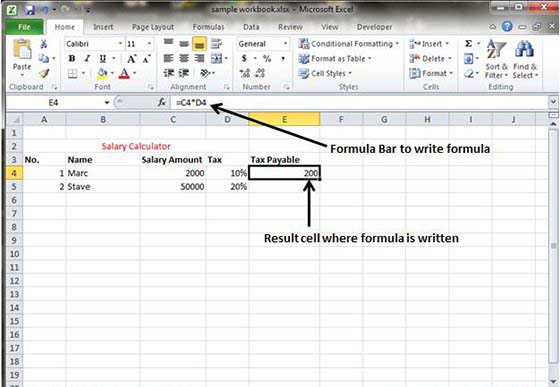
Task: Expand the formula bar
Action: point(553,102)
